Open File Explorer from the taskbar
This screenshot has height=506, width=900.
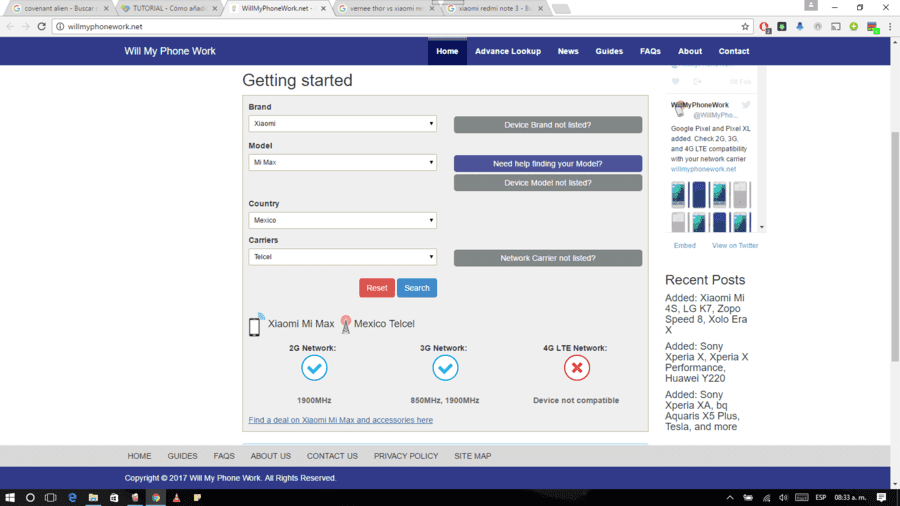[x=93, y=497]
